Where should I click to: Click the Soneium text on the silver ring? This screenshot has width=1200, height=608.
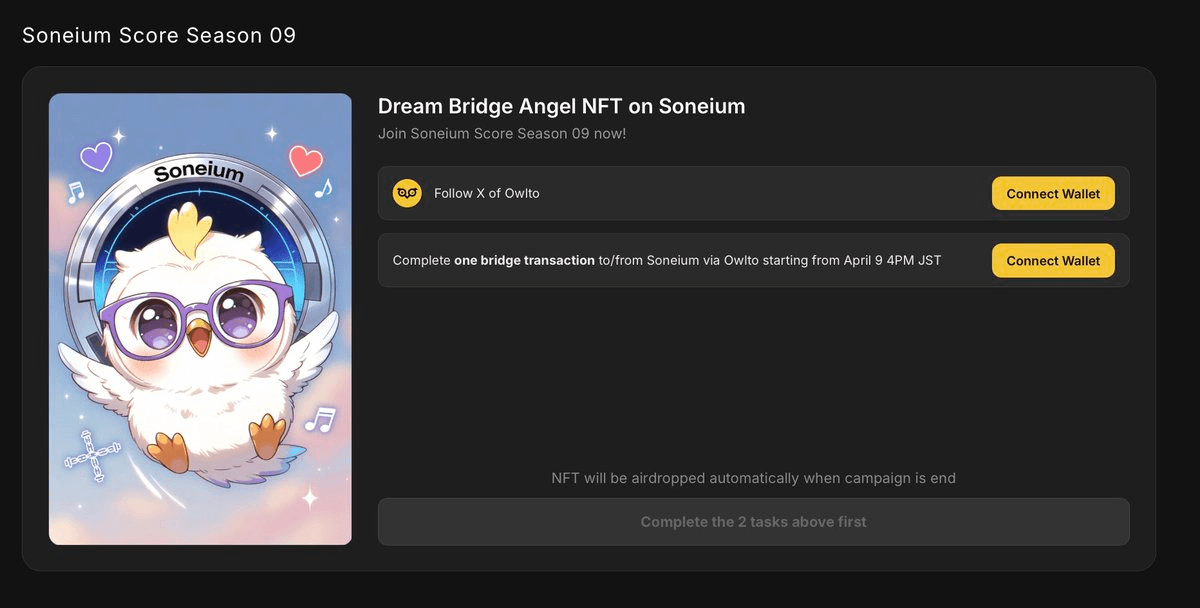coord(199,172)
